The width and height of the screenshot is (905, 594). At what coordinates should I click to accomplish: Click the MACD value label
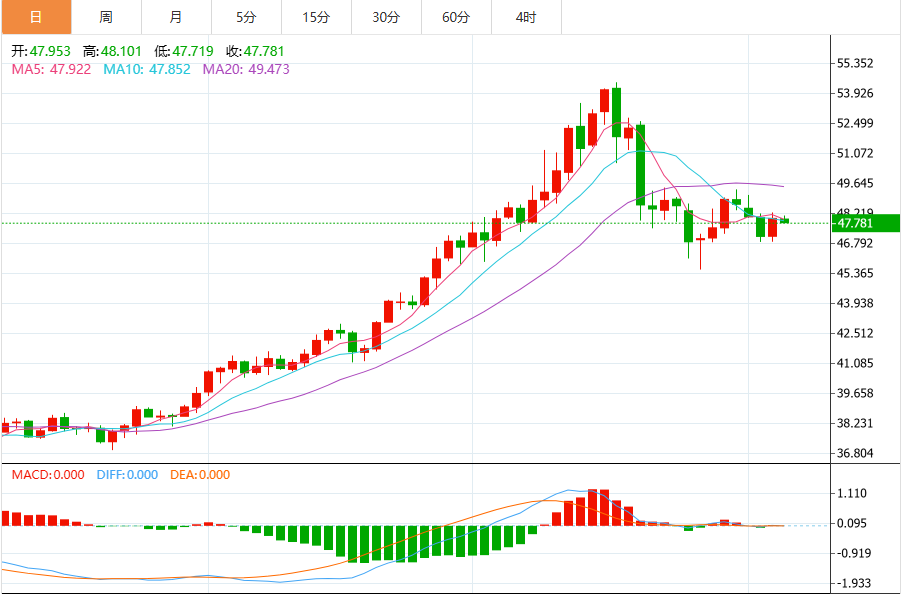[48, 475]
